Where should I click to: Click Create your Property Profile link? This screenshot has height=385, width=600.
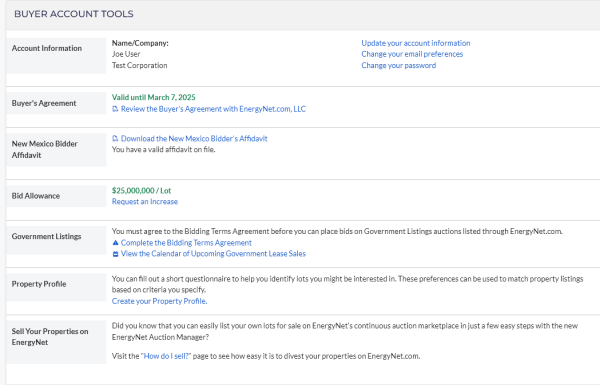point(159,301)
